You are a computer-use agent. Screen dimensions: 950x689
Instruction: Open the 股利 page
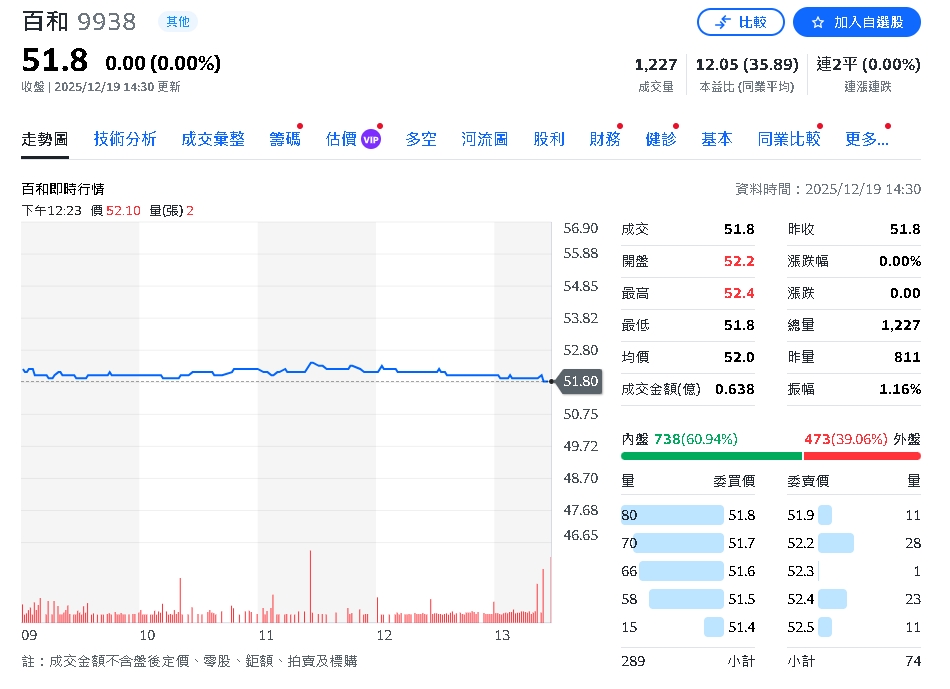549,139
